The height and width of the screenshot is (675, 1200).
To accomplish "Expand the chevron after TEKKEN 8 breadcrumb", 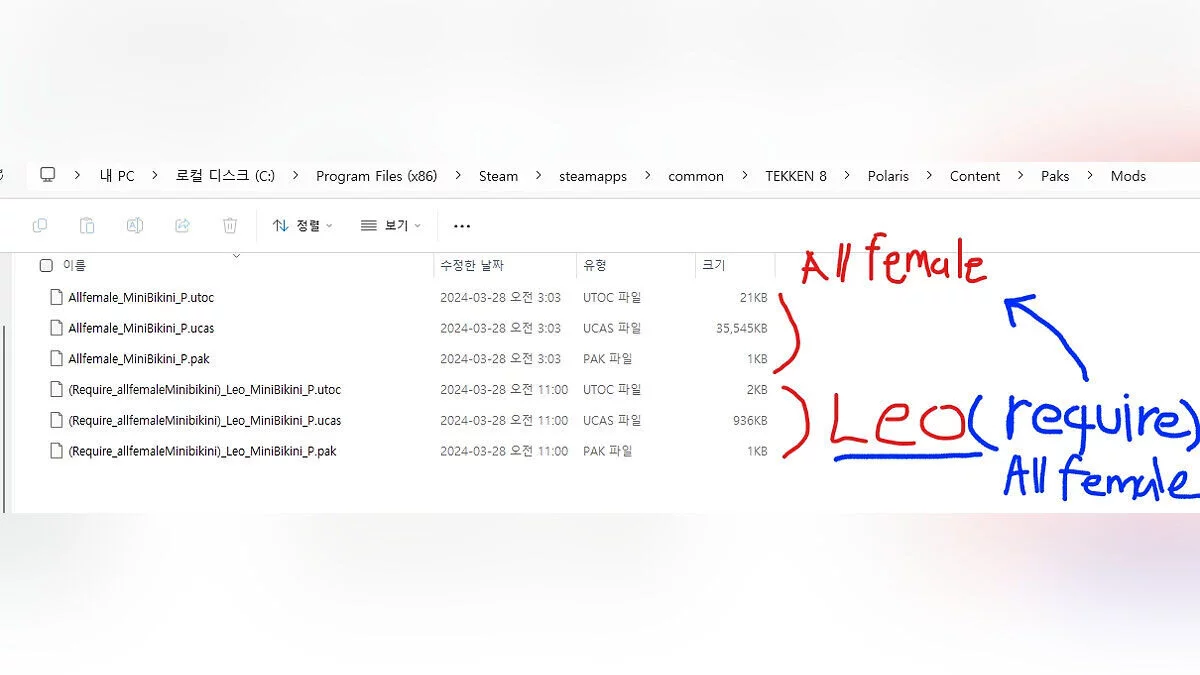I will click(x=846, y=176).
